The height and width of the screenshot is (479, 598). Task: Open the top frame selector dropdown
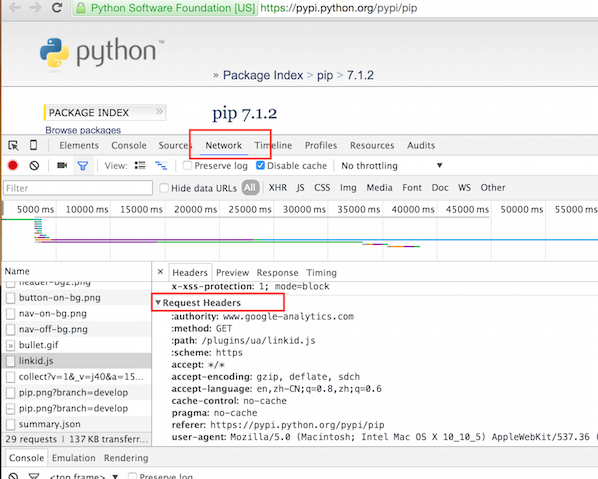(x=84, y=476)
